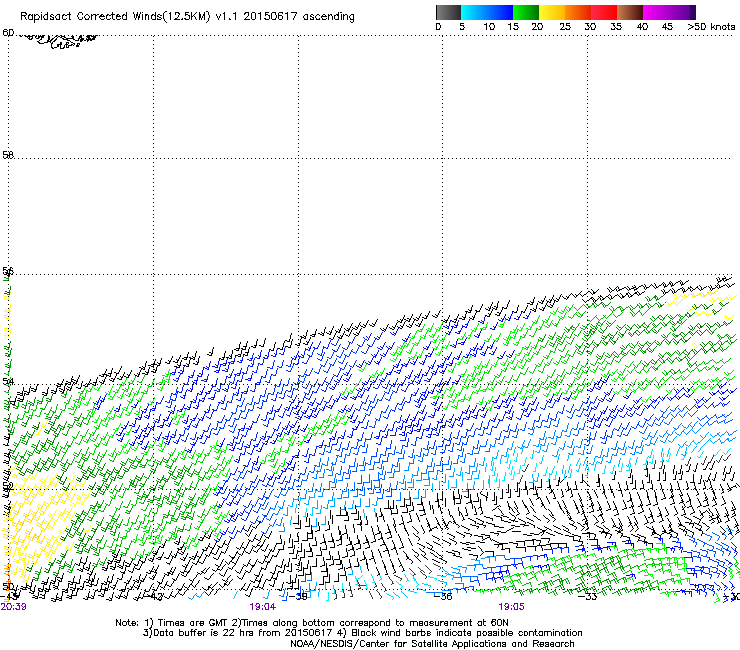740x650 pixels.
Task: Click the green 15-20 knots legend segment
Action: pos(526,12)
